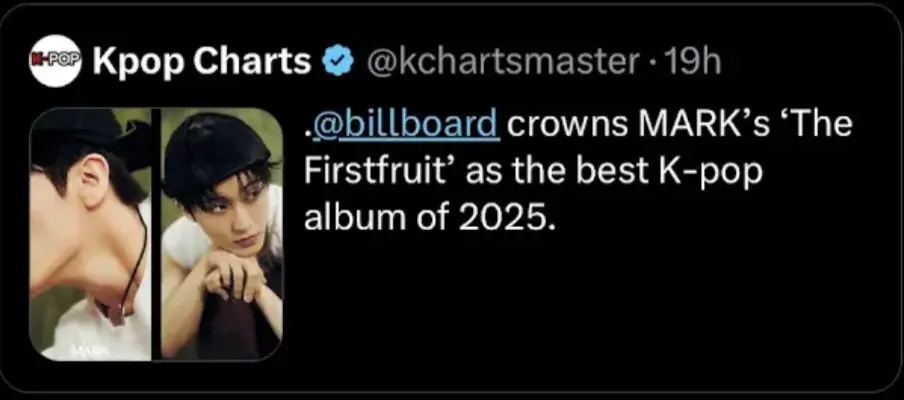Click the dot separator before the 19h timestamp
Image resolution: width=904 pixels, height=400 pixels.
coord(652,62)
